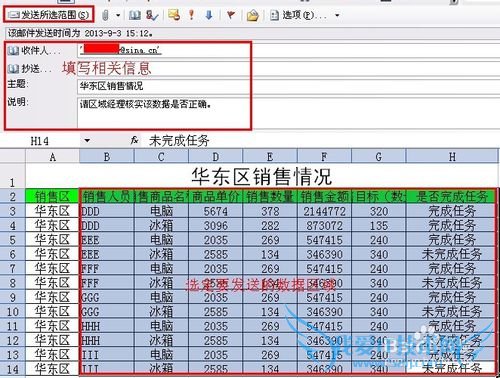Select column C header
Image resolution: width=500 pixels, height=378 pixels.
tap(161, 156)
